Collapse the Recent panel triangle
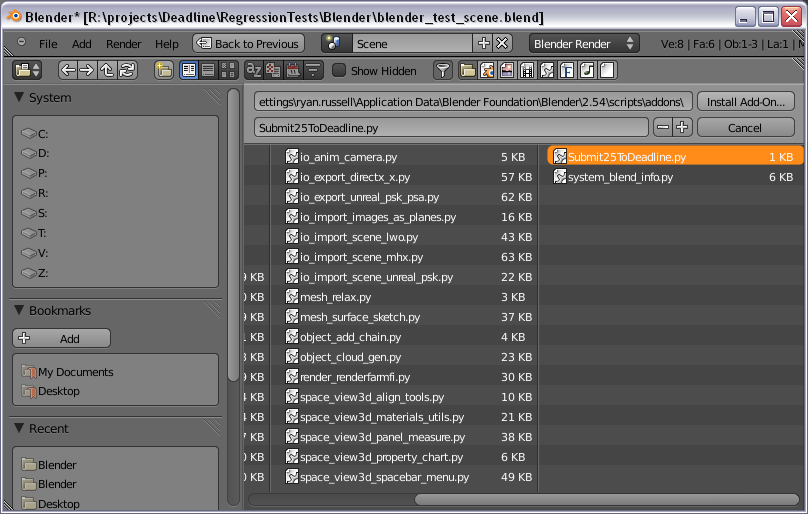808x514 pixels. 19,428
